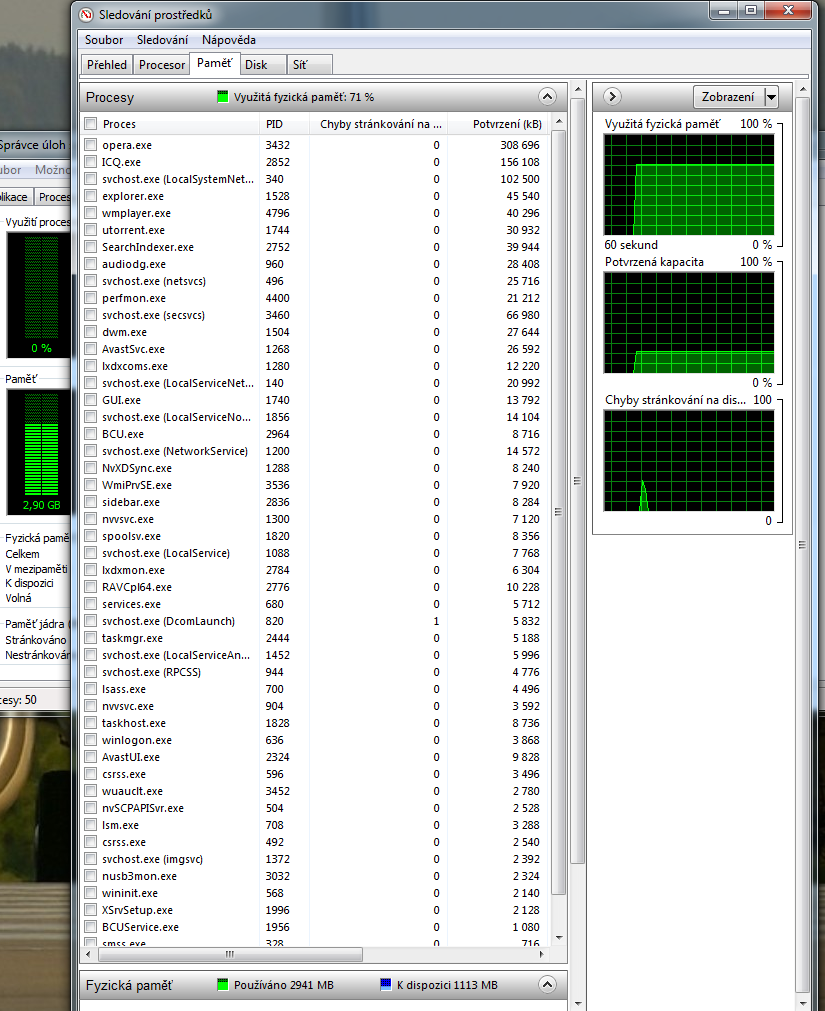825x1011 pixels.
Task: Click the process list vertical scrollbar
Action: click(x=558, y=500)
